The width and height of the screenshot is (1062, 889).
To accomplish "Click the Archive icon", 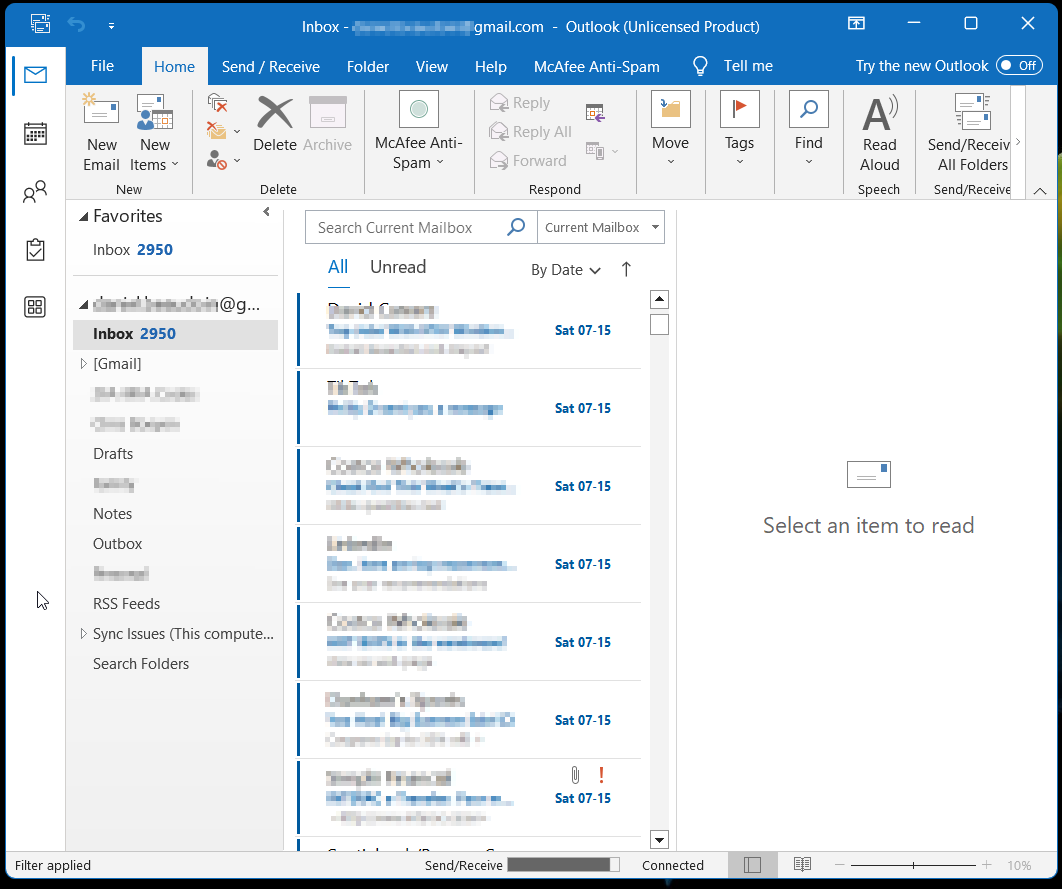I will point(328,112).
